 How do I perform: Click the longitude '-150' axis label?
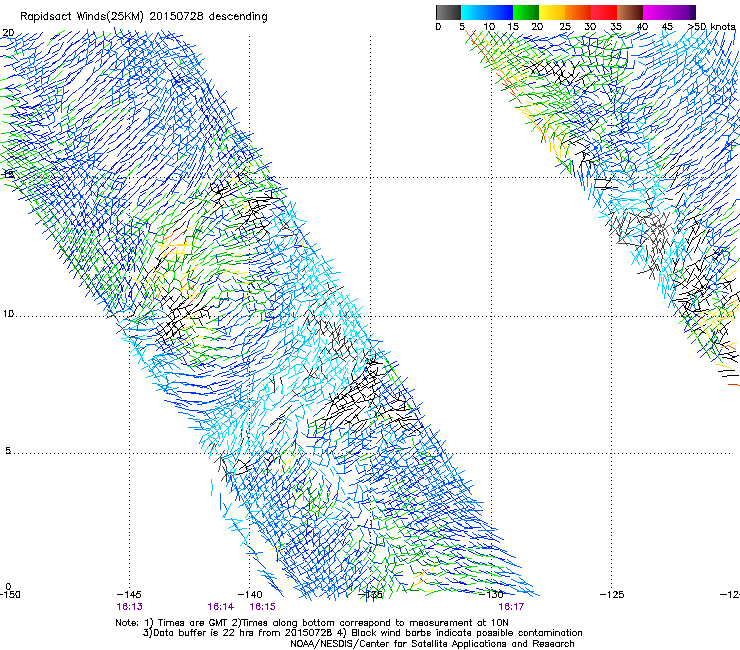10,595
